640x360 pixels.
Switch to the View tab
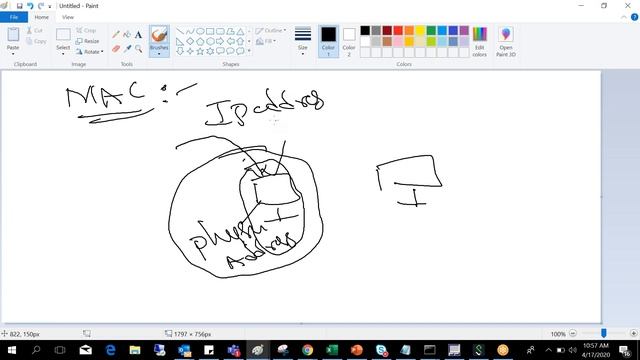(68, 17)
